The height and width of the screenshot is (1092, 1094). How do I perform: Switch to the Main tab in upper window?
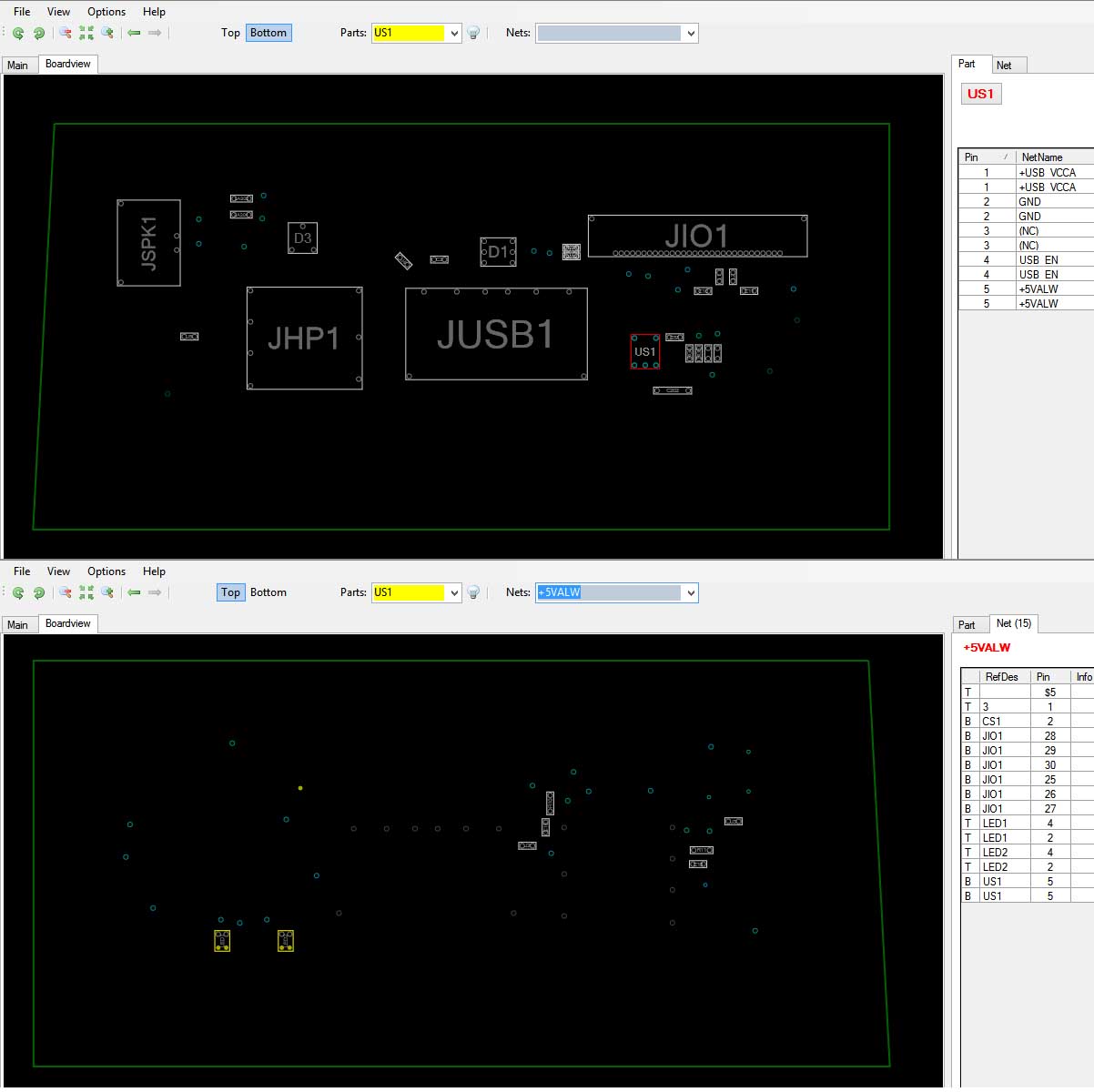tap(18, 66)
